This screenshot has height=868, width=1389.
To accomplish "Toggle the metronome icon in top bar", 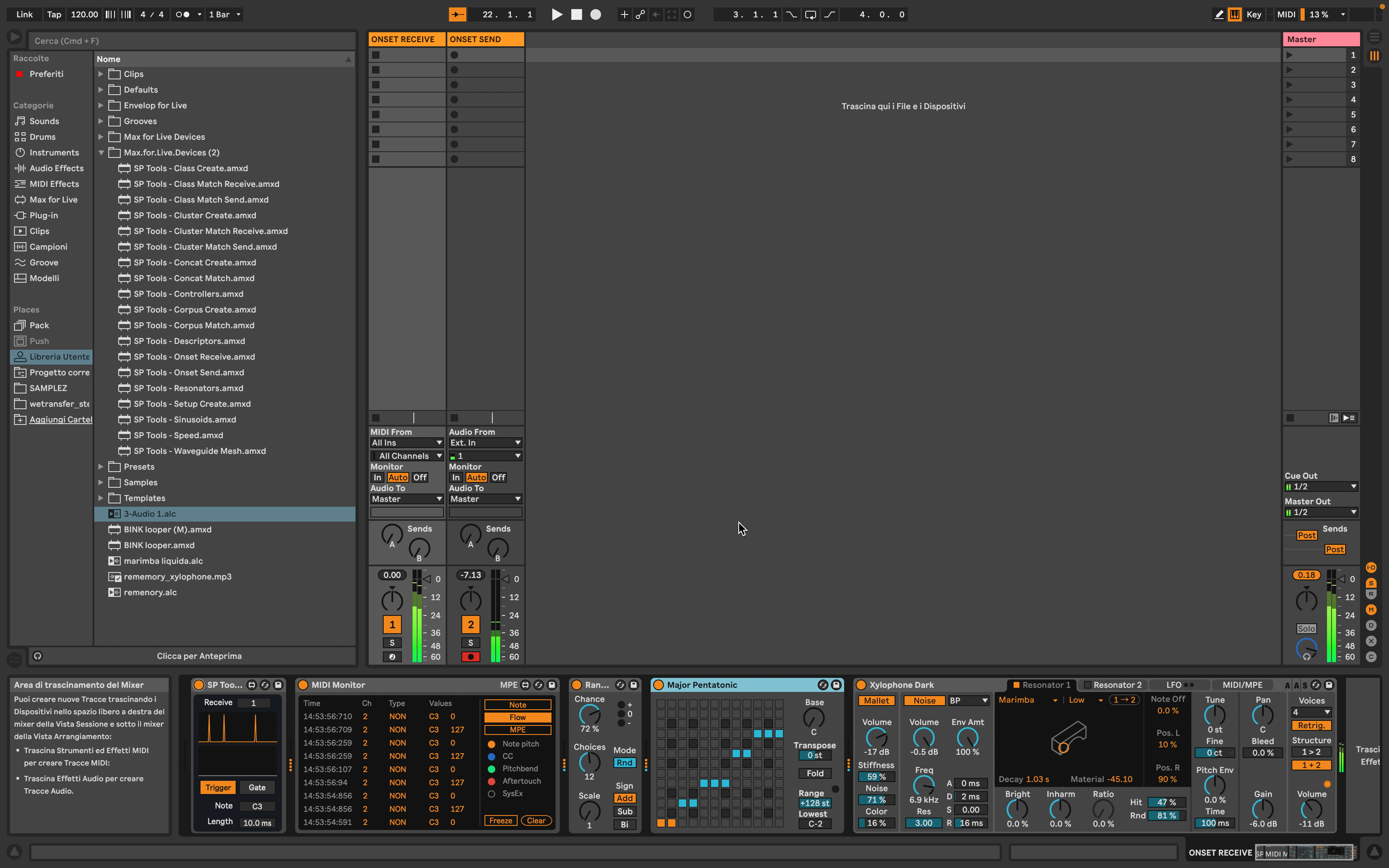I will pyautogui.click(x=183, y=14).
